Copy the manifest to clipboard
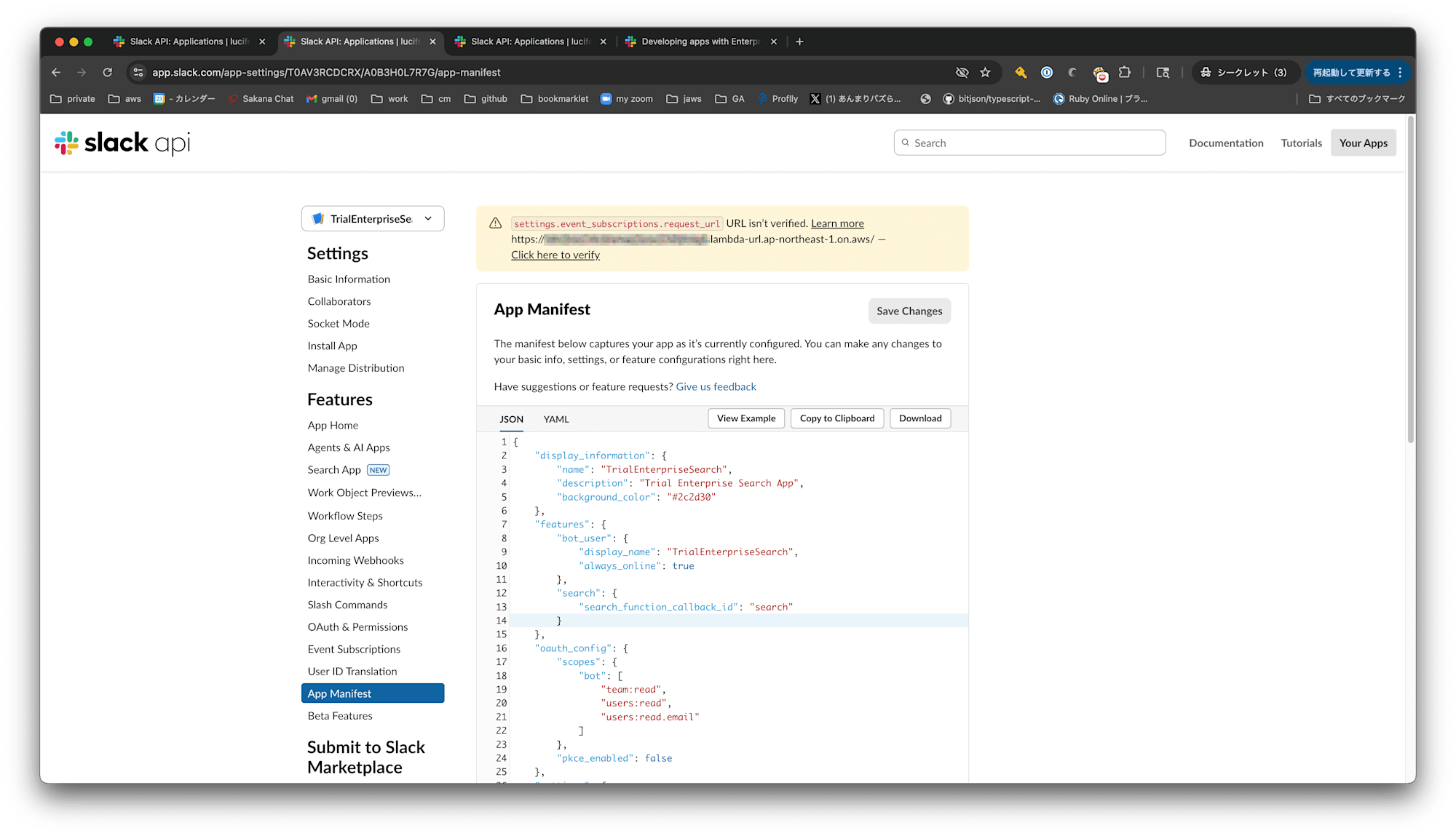This screenshot has width=1456, height=836. pos(837,418)
